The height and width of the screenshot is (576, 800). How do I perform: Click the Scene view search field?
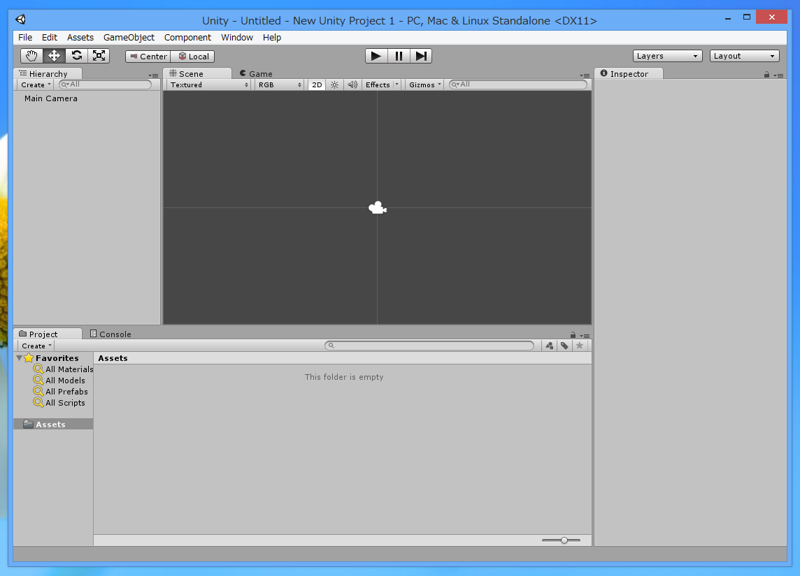pos(518,85)
